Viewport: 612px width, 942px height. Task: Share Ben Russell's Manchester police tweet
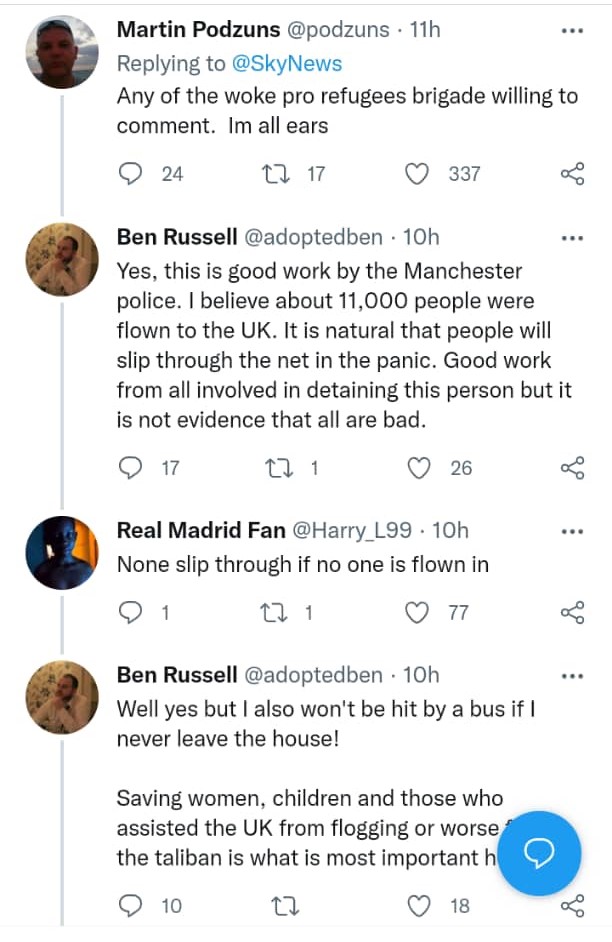(x=572, y=467)
